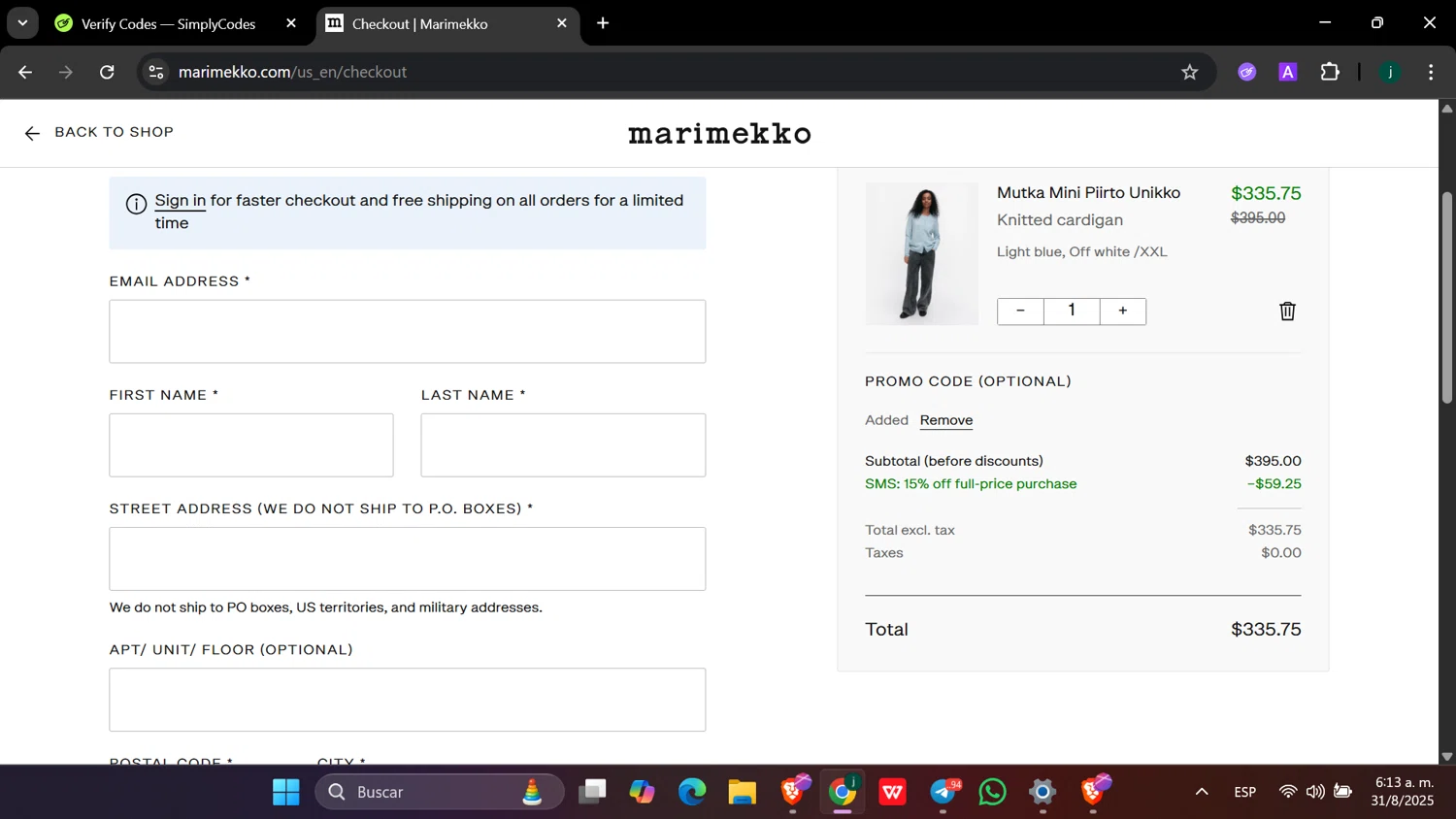This screenshot has height=819, width=1456.
Task: Focus the Apt/Unit/Floor field
Action: coord(408,700)
